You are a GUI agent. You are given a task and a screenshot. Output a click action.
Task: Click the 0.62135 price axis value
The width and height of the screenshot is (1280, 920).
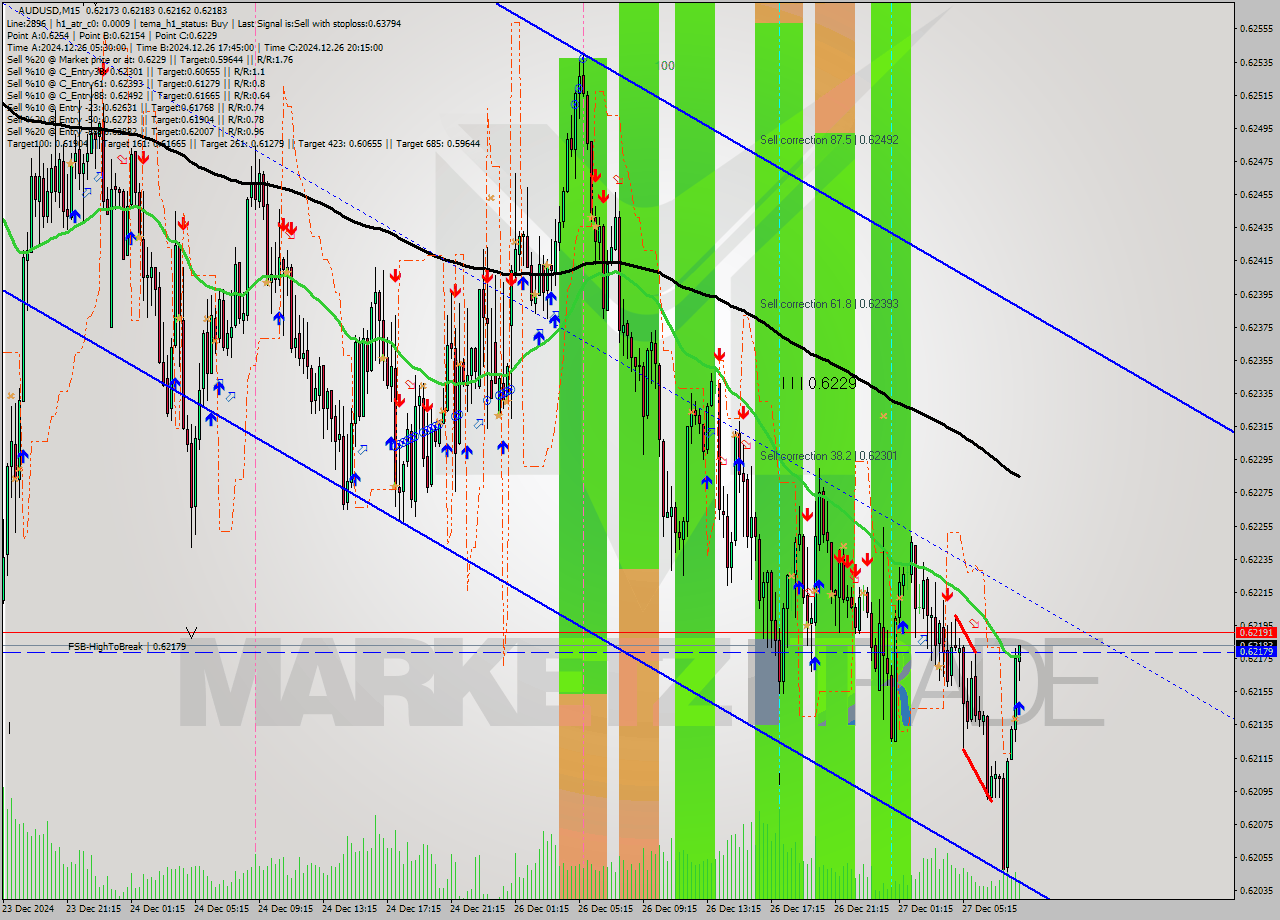click(1256, 724)
